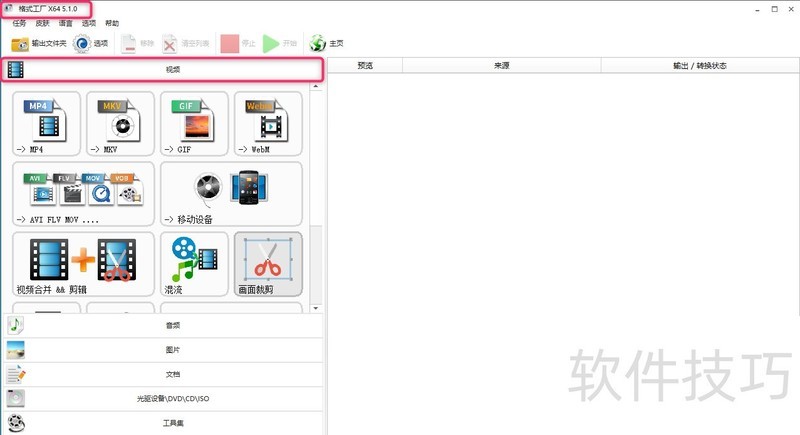Viewport: 800px width, 435px height.
Task: Click the 输出 / 转换状态 column header
Action: point(700,66)
